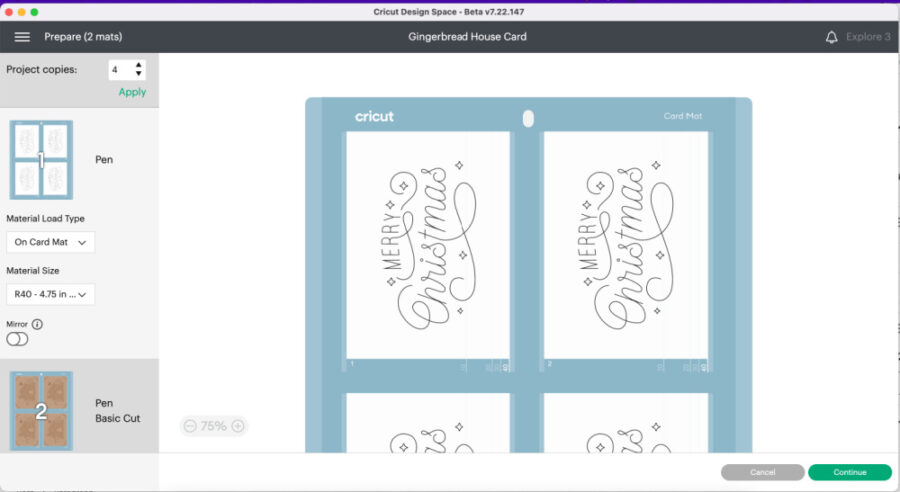Viewport: 900px width, 492px height.
Task: Click the Cricut logo on the mat
Action: point(374,117)
